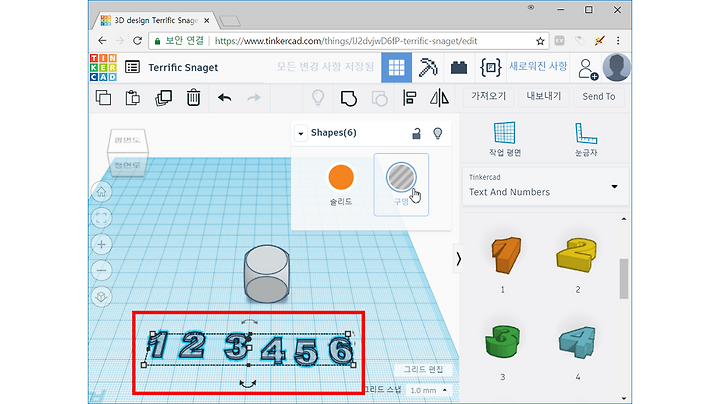This screenshot has width=720, height=404.
Task: Group the selected shapes
Action: point(349,98)
